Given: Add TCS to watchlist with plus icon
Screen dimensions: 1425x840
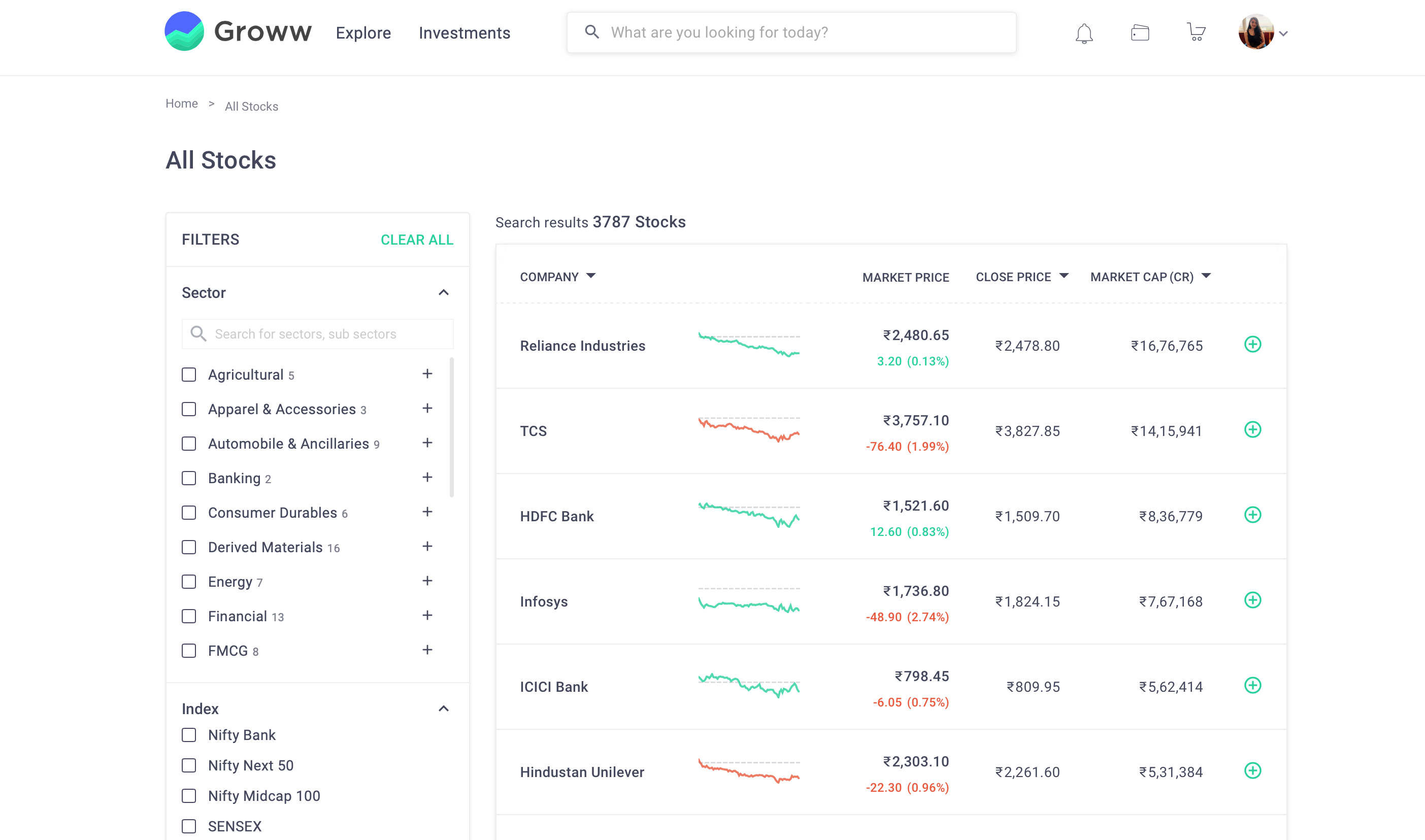Looking at the screenshot, I should tap(1252, 429).
